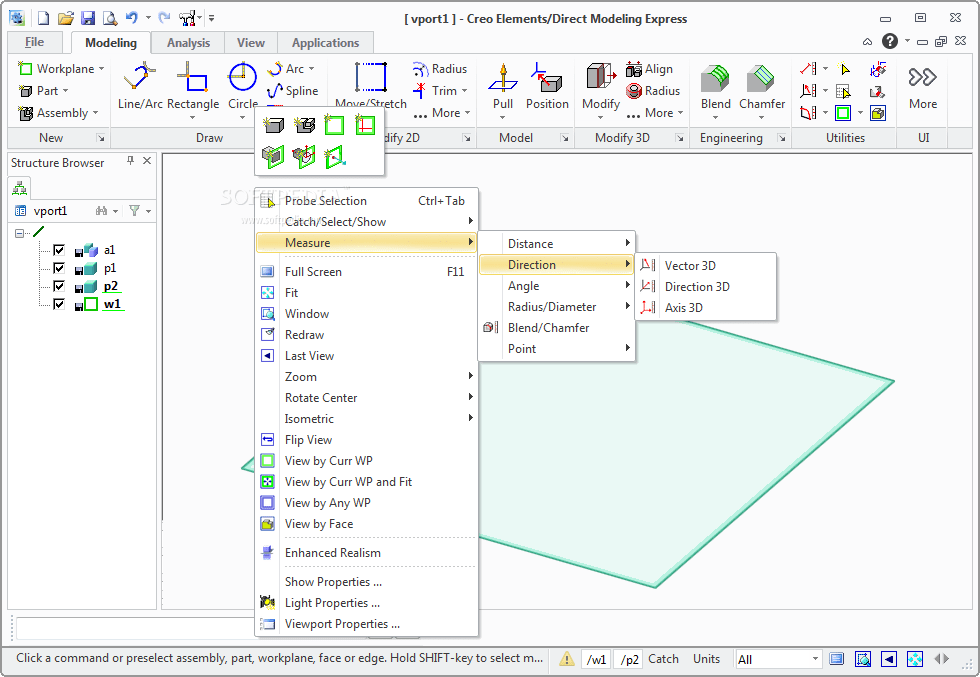The width and height of the screenshot is (980, 677).
Task: Click the Pull model tool
Action: [502, 86]
